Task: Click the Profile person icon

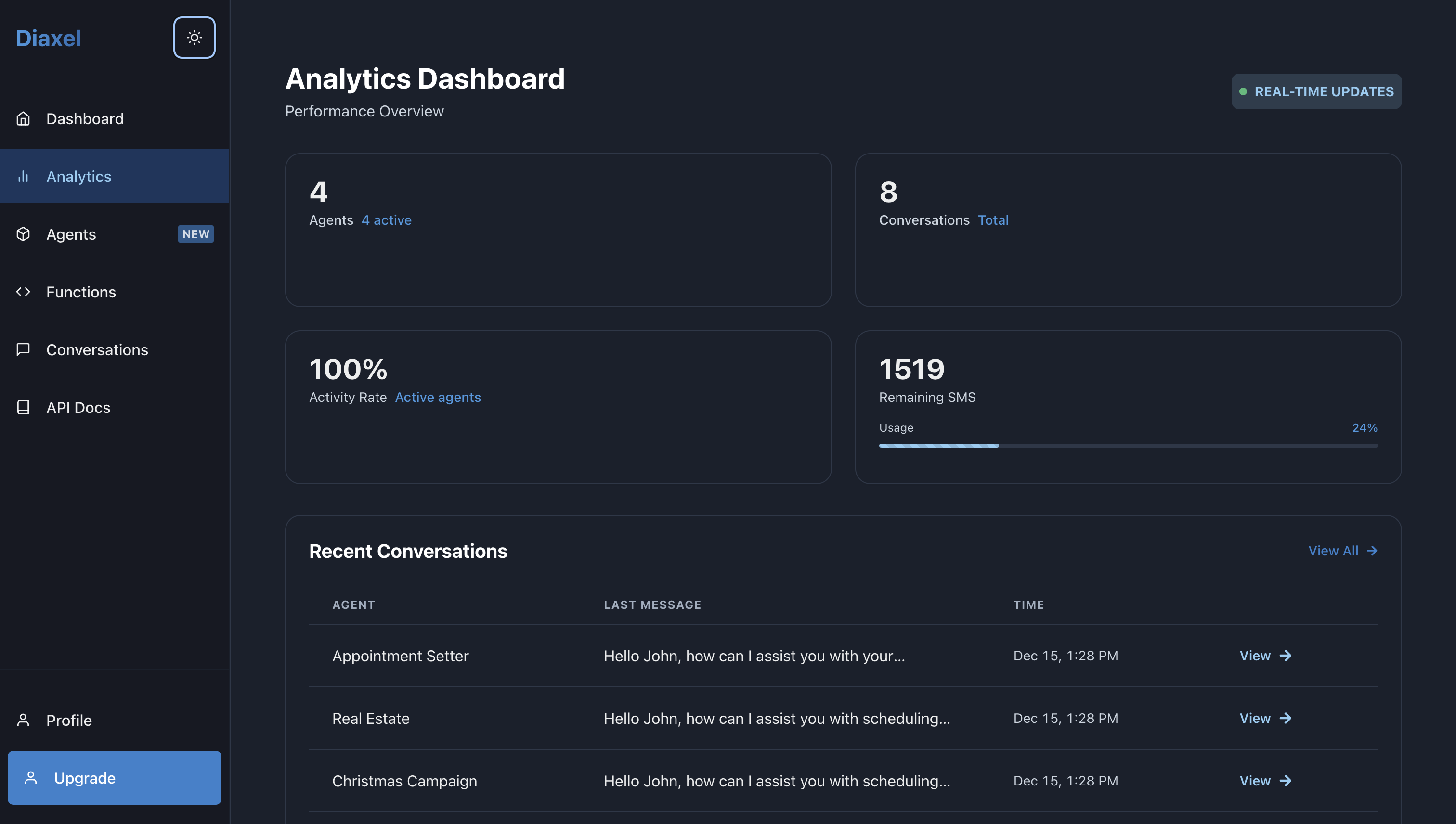Action: coord(23,720)
